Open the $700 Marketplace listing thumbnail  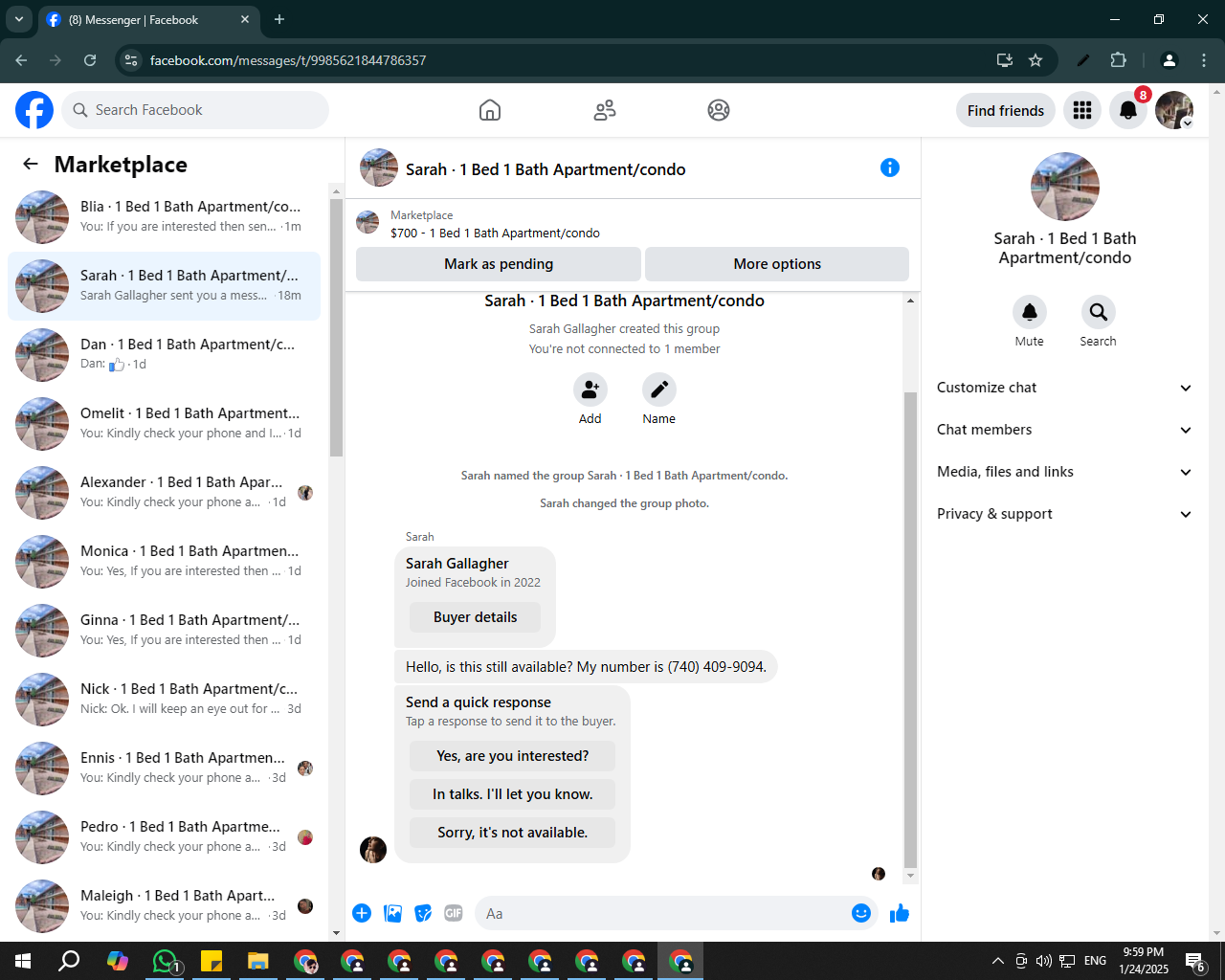tap(367, 223)
